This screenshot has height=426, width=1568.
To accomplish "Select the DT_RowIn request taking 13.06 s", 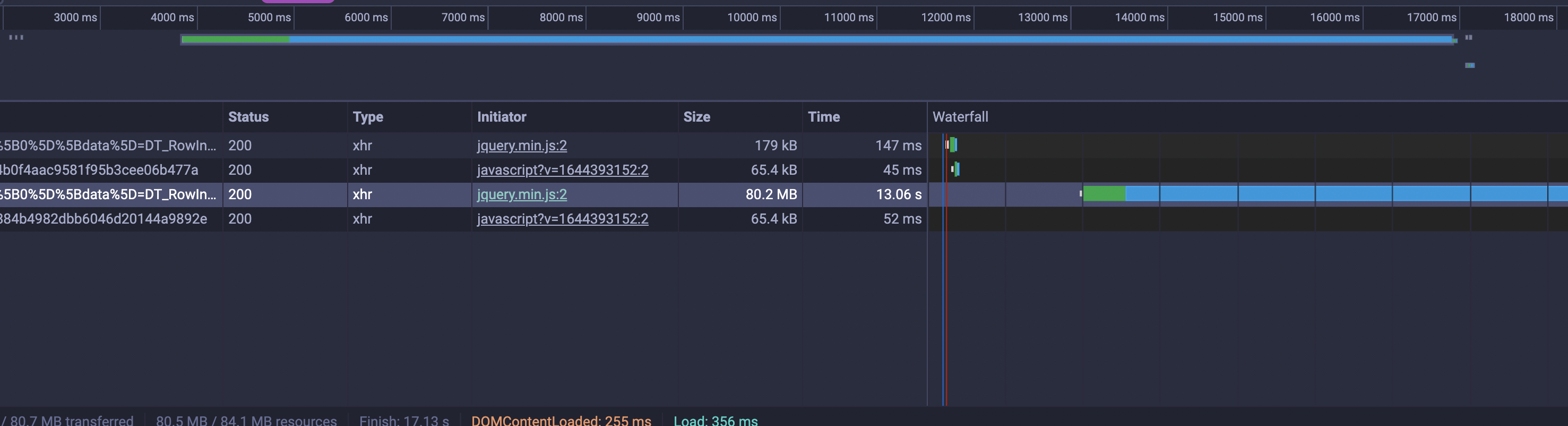I will click(108, 194).
